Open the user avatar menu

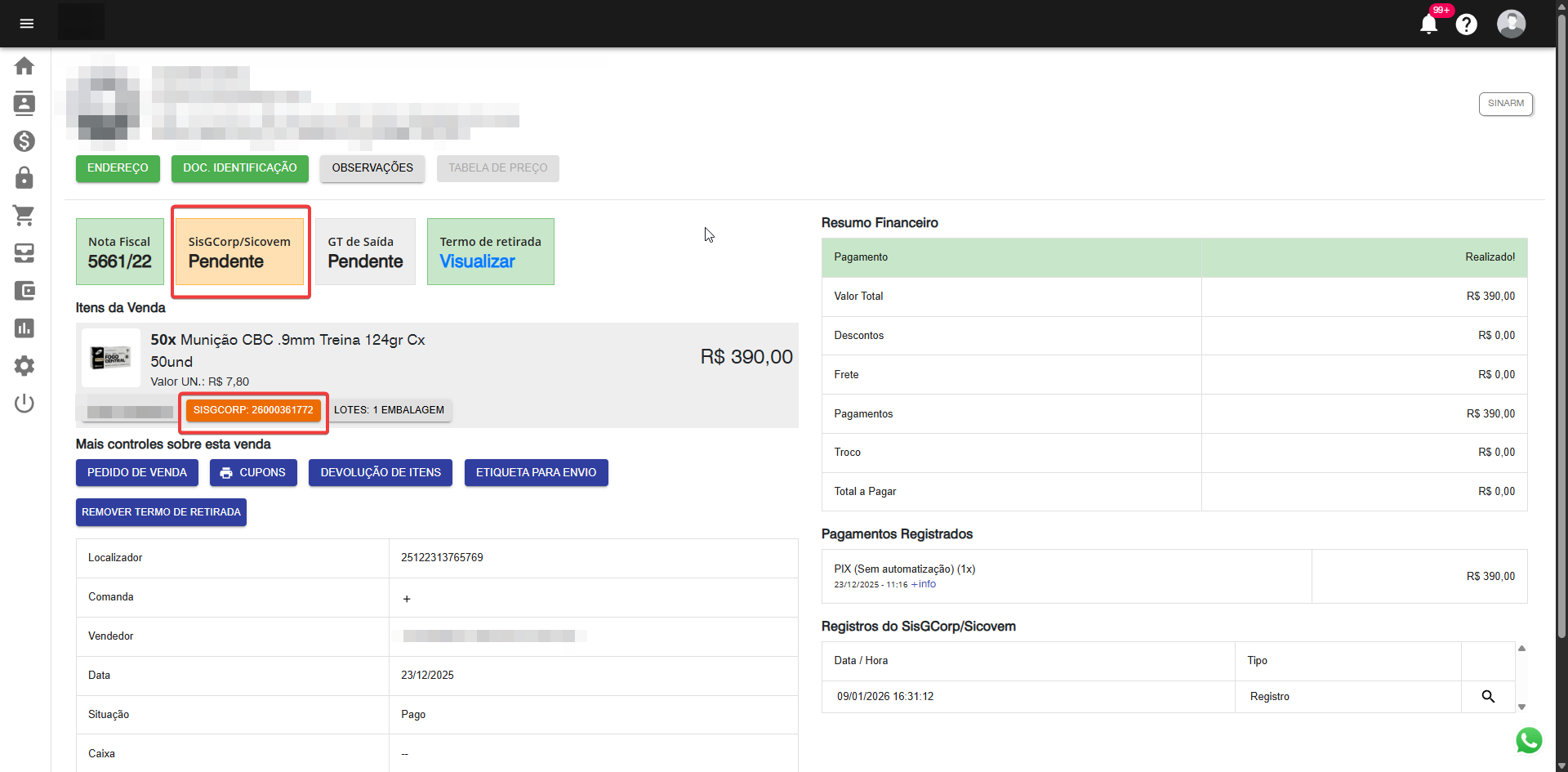click(1511, 24)
